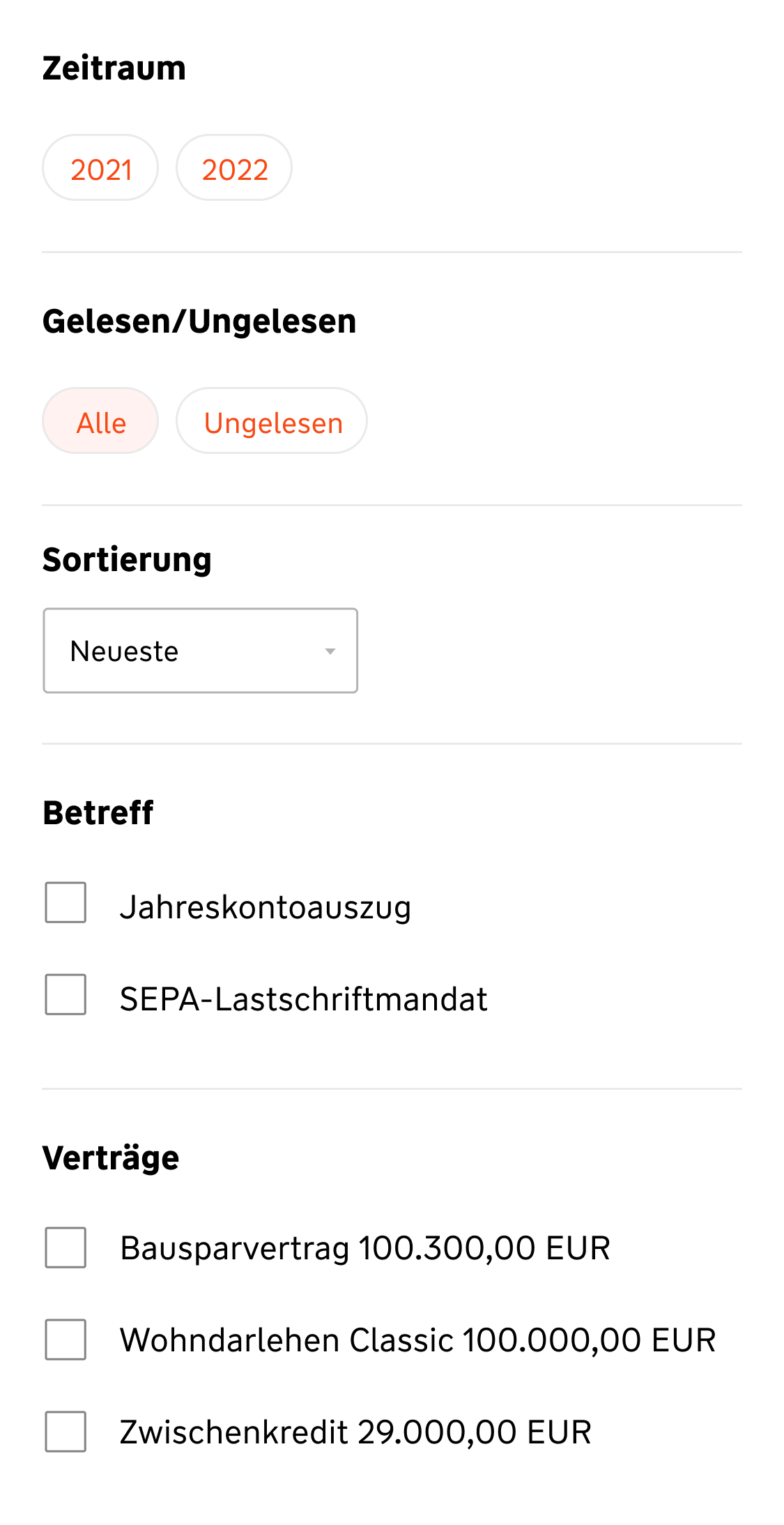Click the Verträge section heading
784x1525 pixels.
pos(111,1158)
